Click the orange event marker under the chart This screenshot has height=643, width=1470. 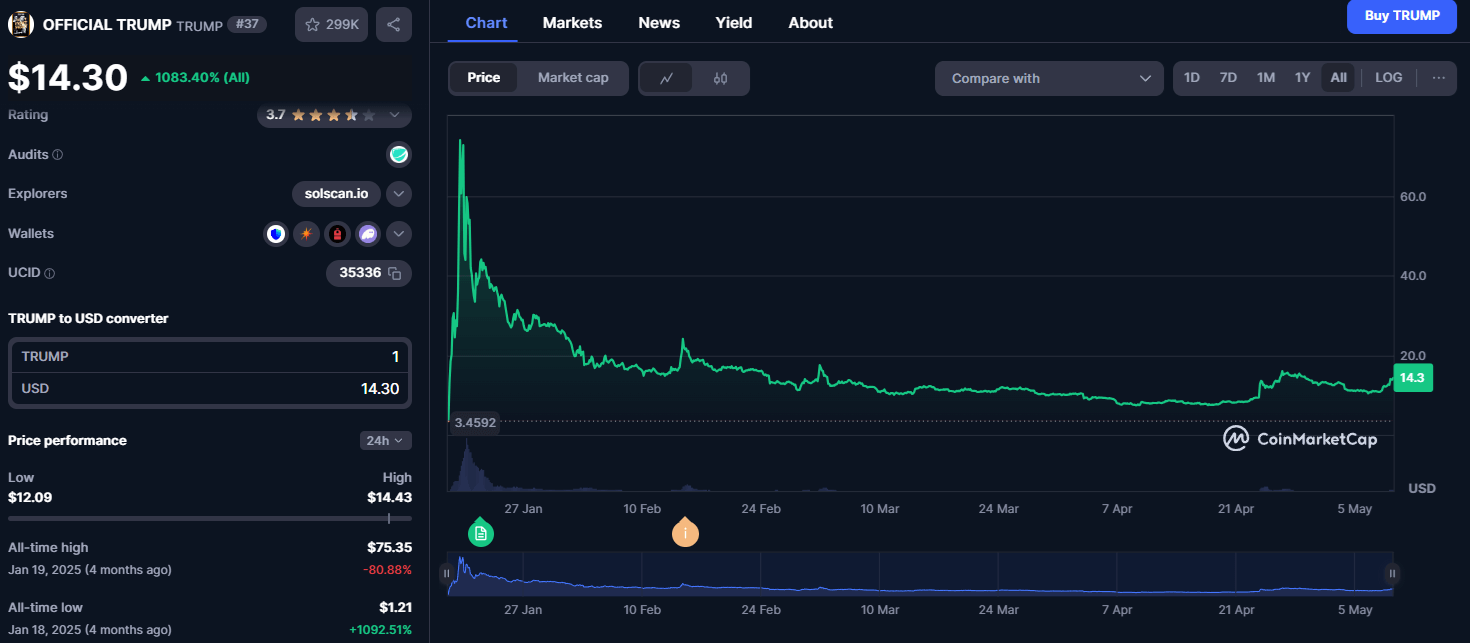[x=685, y=533]
